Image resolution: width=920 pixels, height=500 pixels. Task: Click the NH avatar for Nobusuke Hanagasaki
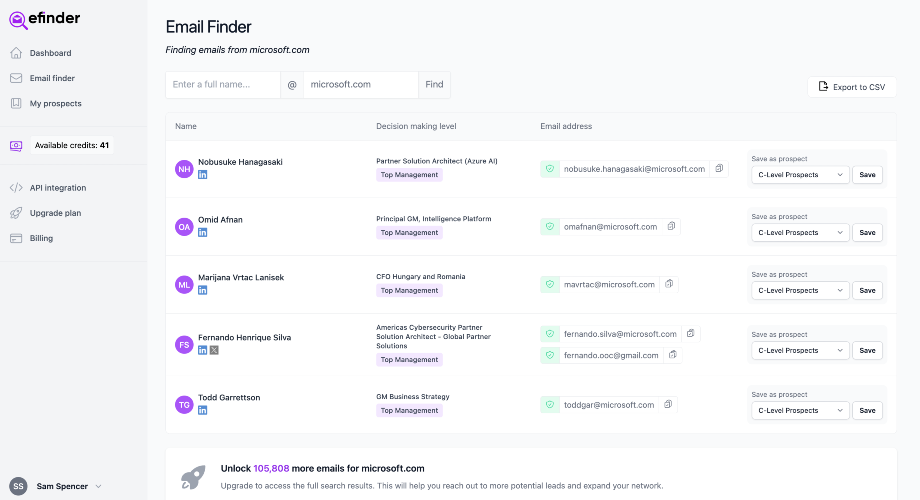point(184,169)
